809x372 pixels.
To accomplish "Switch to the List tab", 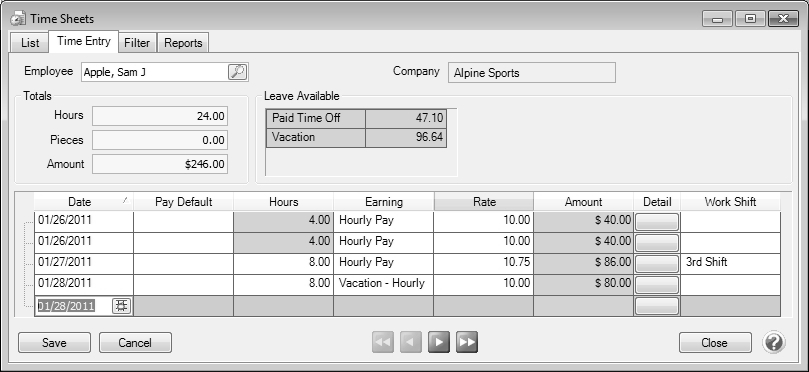I will (30, 43).
